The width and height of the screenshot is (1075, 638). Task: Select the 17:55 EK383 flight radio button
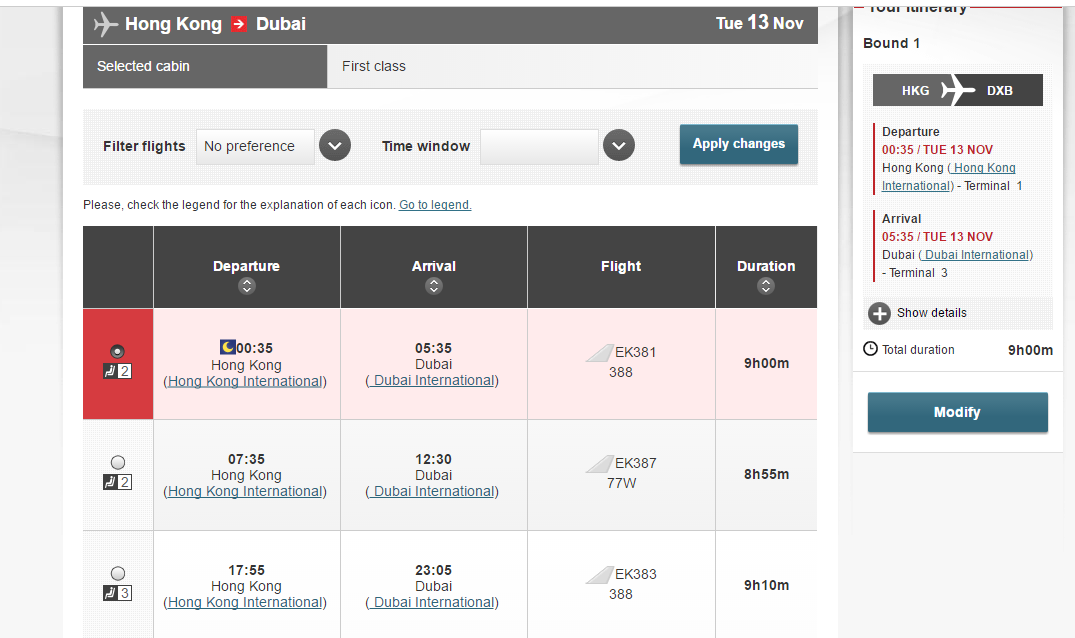point(118,574)
